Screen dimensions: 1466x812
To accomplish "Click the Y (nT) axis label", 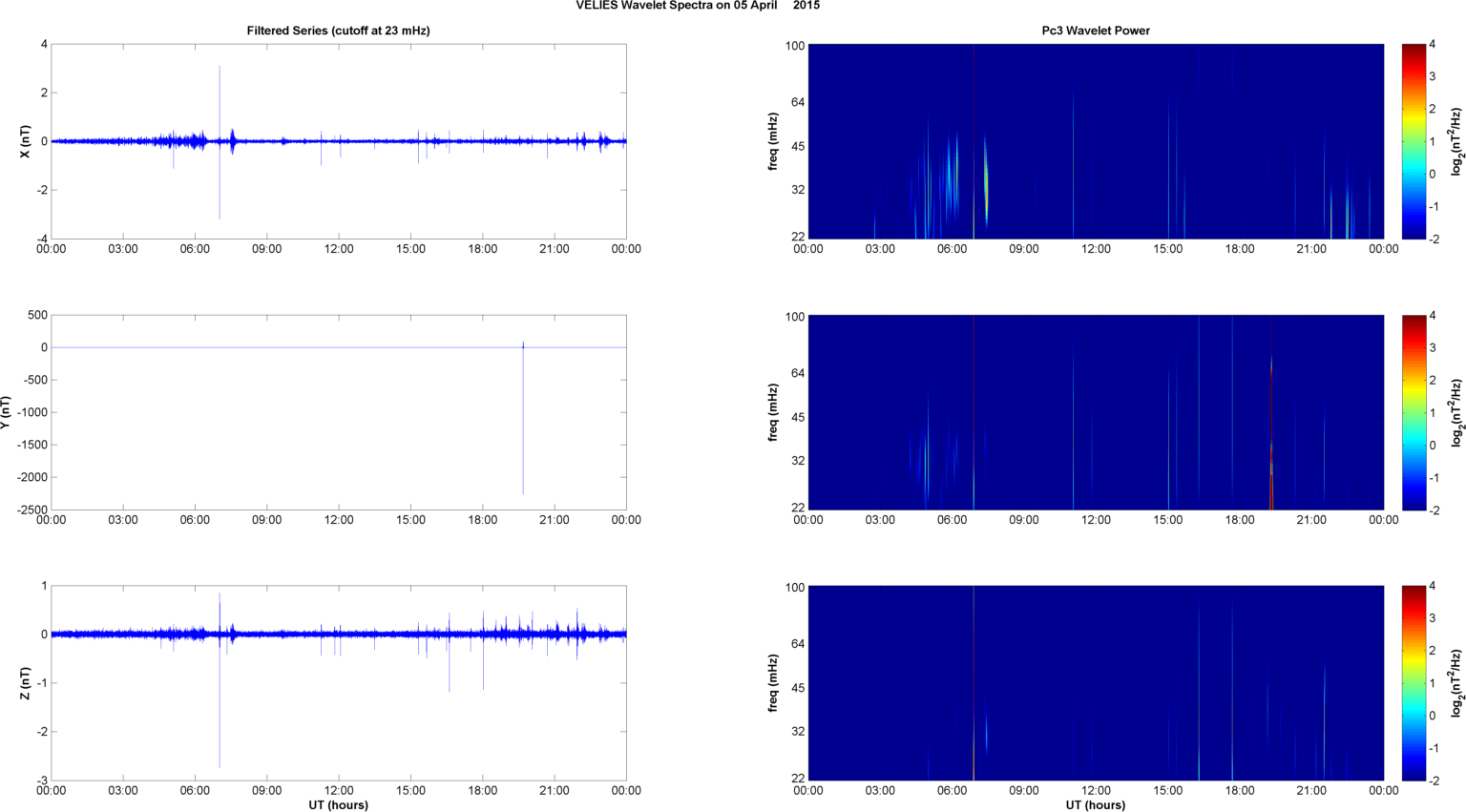I will click(6, 412).
